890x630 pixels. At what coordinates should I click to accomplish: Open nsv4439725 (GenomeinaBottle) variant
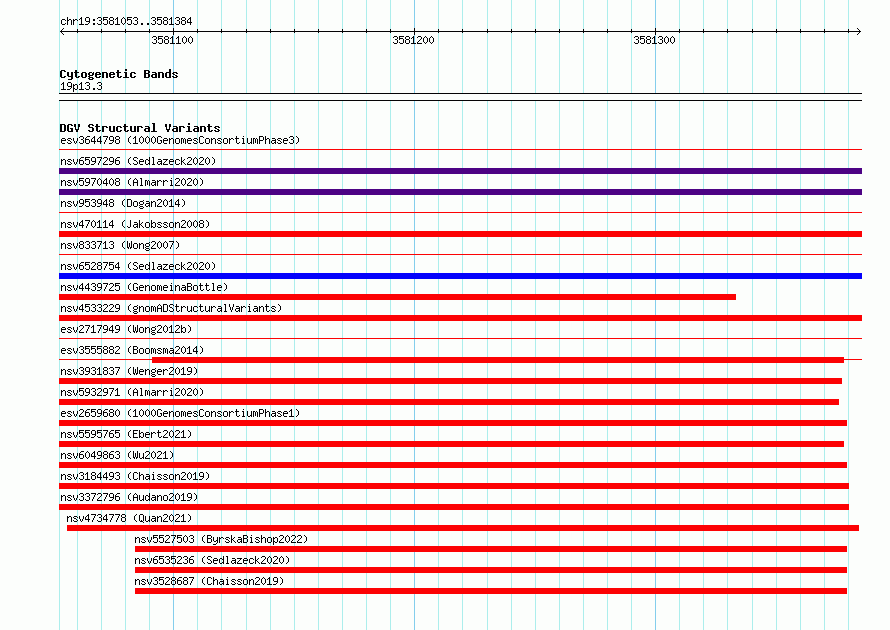pyautogui.click(x=144, y=287)
